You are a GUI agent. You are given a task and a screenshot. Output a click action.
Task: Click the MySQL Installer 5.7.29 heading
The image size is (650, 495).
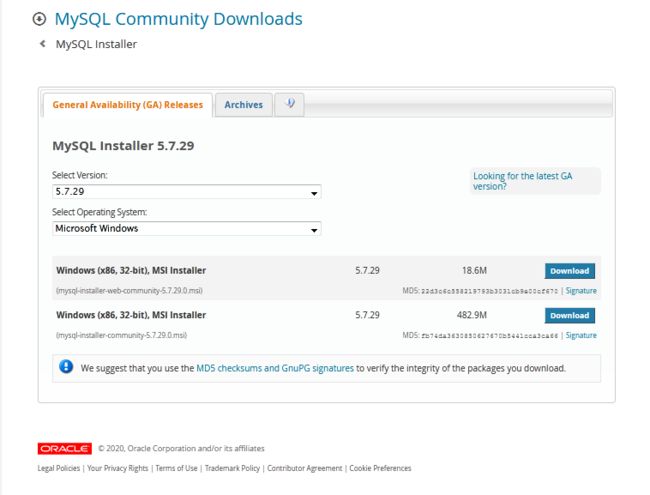[x=123, y=146]
